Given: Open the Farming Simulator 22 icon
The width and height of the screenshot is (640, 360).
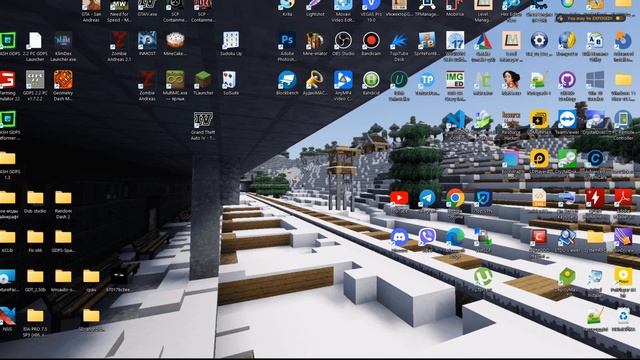Looking at the screenshot, I should [x=7, y=80].
